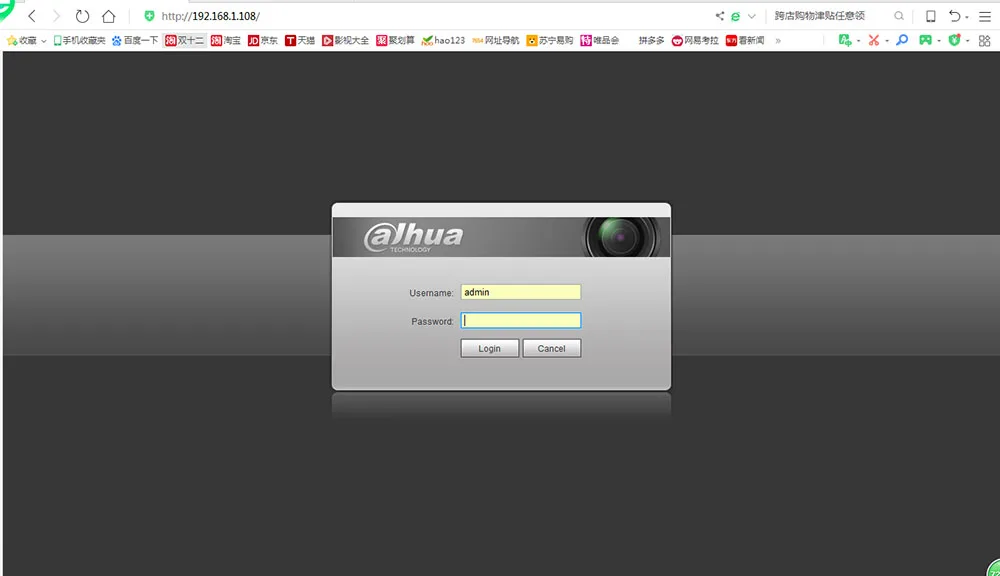The image size is (1000, 576).
Task: Click the green game controller icon
Action: (x=925, y=40)
